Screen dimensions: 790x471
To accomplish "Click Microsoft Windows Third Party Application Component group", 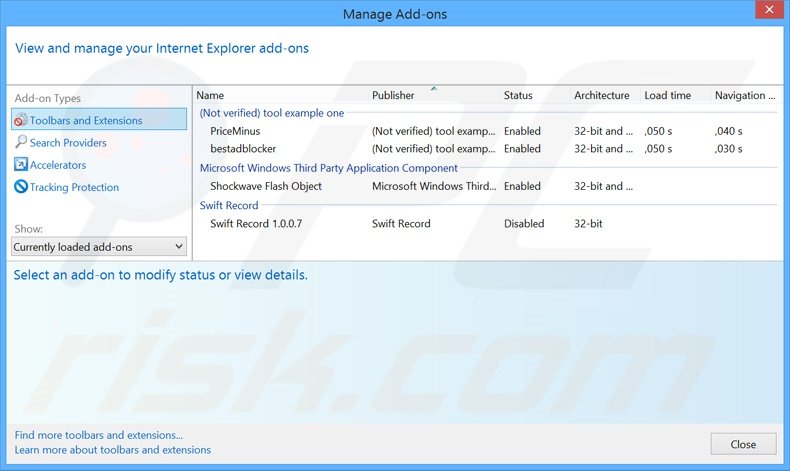I will [328, 168].
